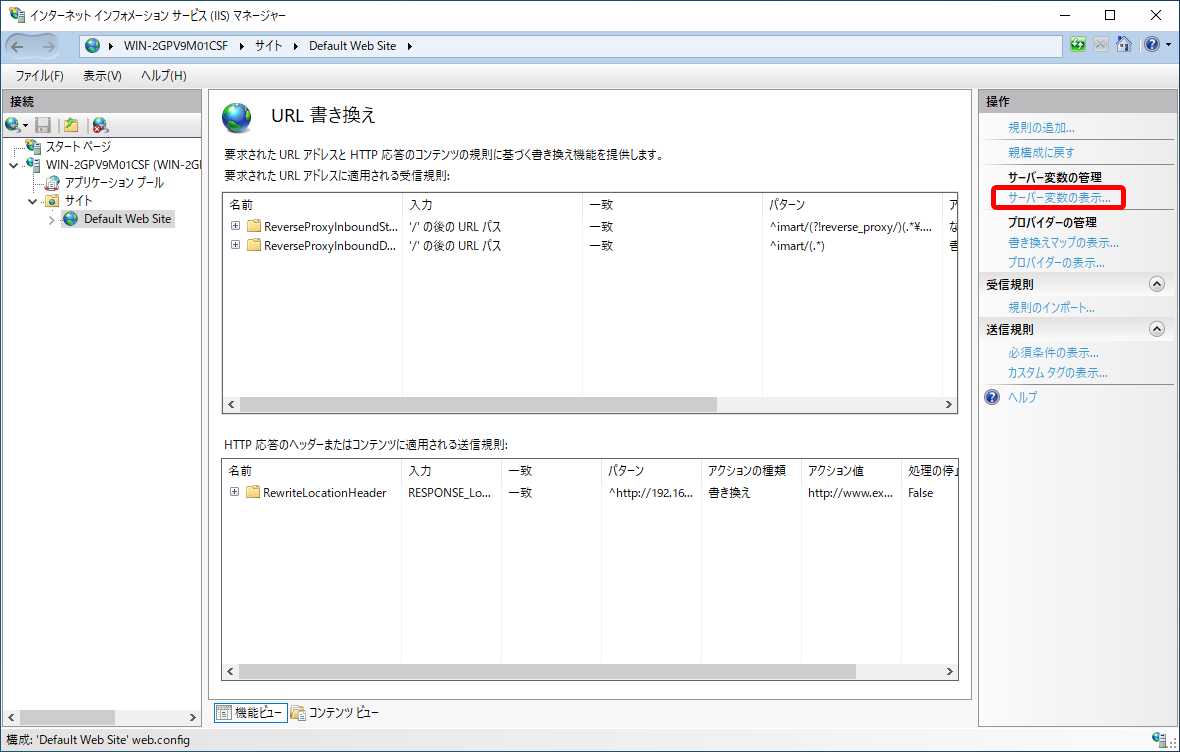Screen dimensions: 1180x752
Task: Select サイト node in connections tree
Action: (x=78, y=200)
